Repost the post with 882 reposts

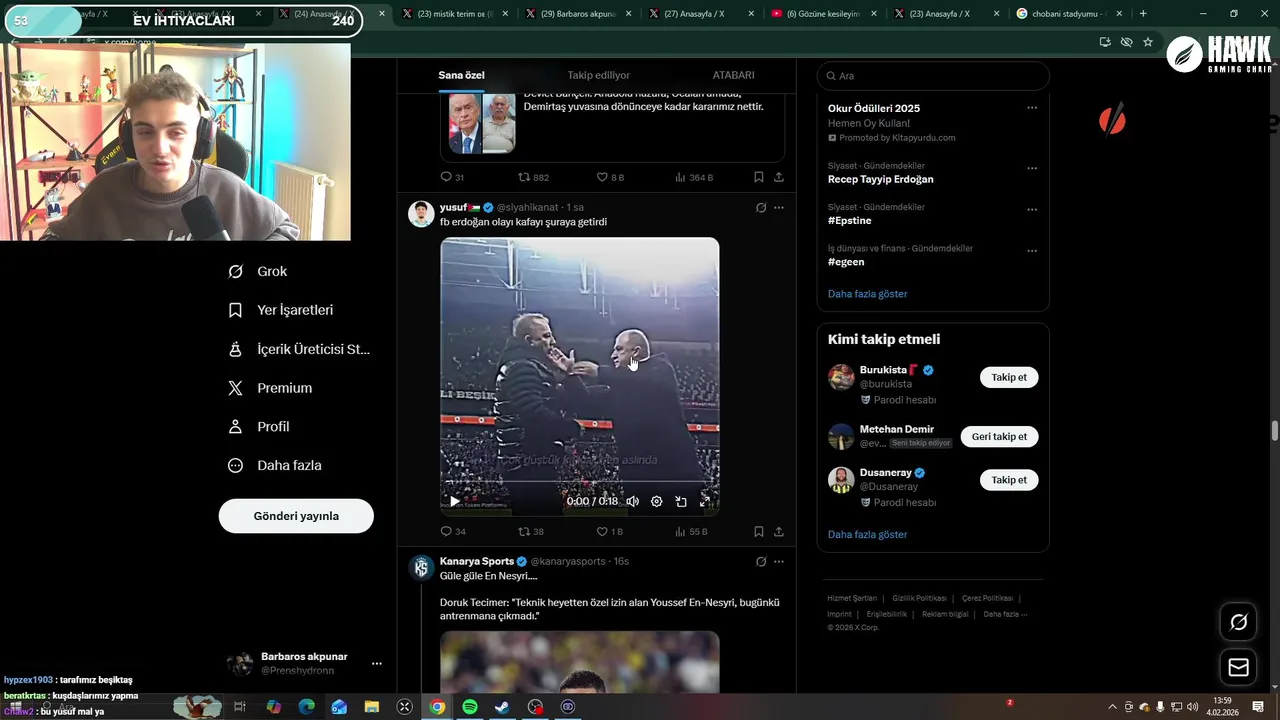[533, 177]
